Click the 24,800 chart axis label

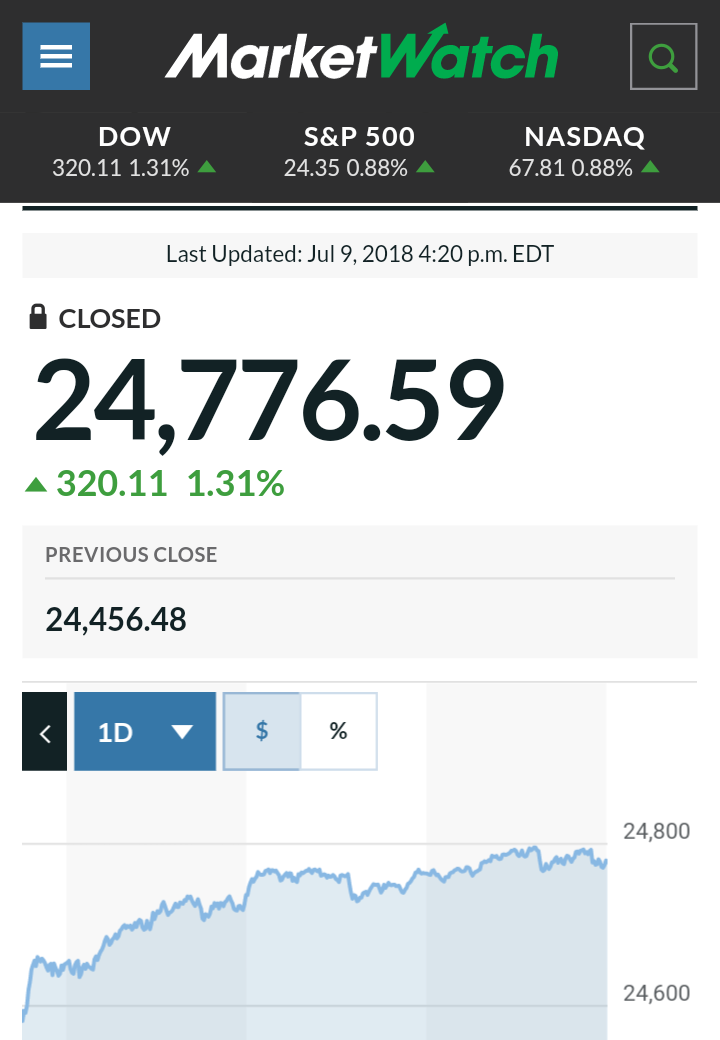tap(656, 831)
